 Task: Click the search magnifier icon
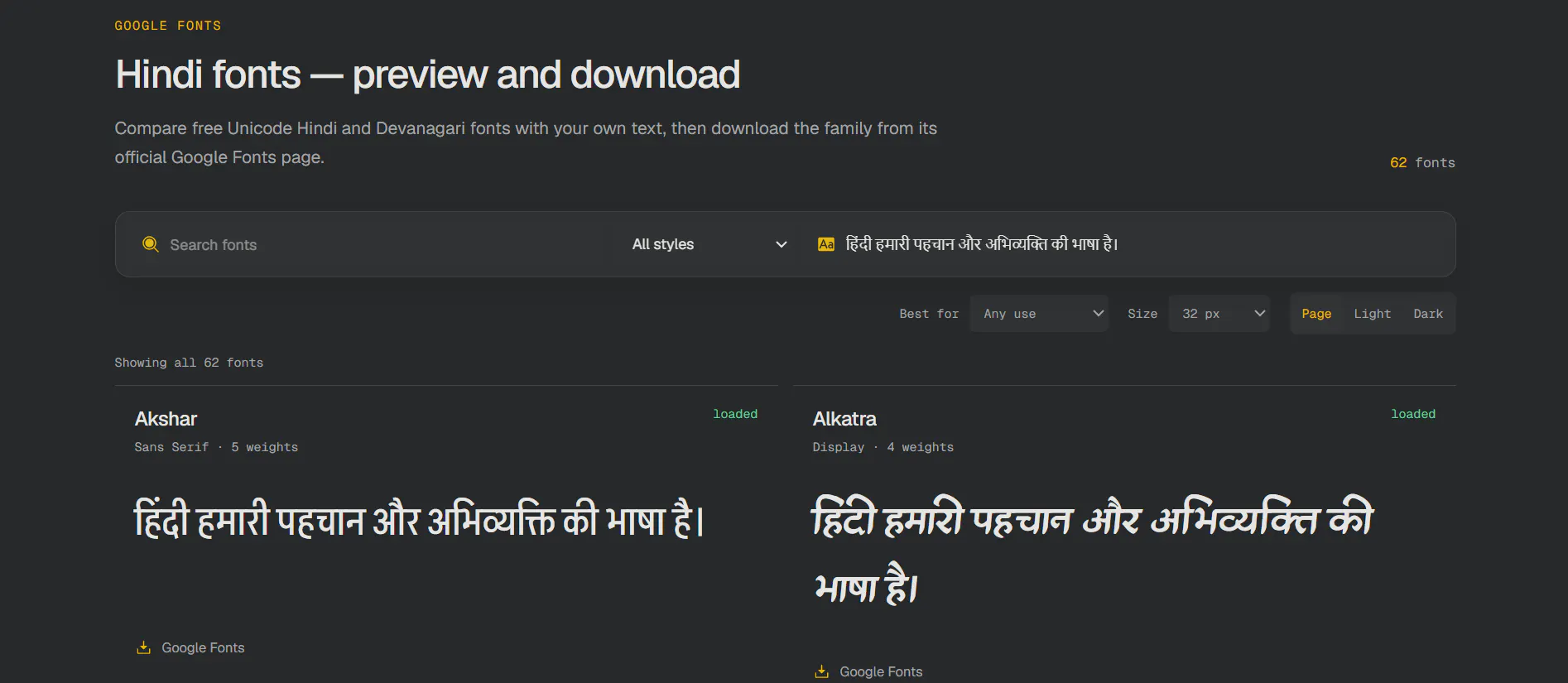151,244
